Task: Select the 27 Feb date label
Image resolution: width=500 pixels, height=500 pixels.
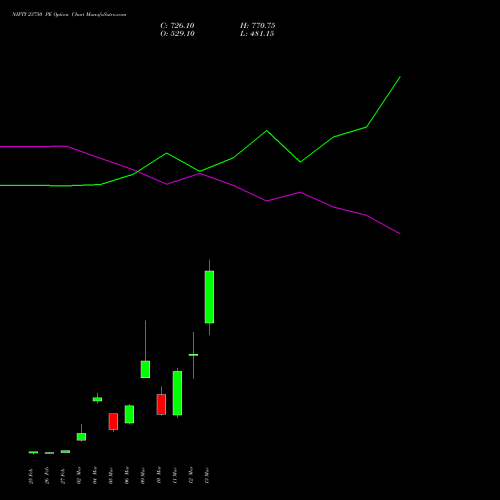Action: [x=63, y=476]
